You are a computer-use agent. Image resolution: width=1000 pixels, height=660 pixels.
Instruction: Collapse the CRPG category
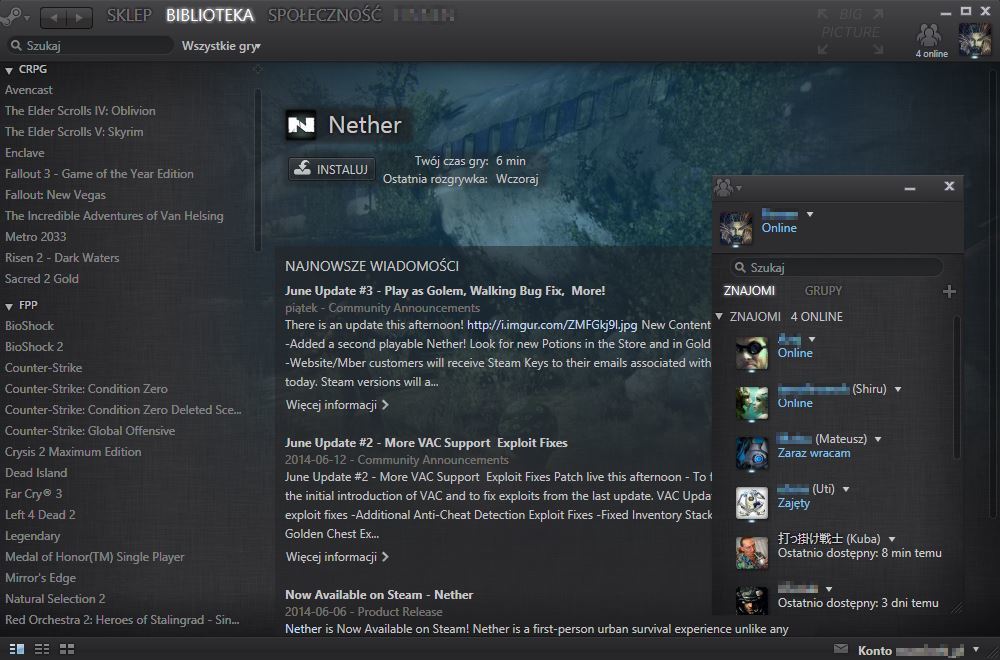(9, 70)
